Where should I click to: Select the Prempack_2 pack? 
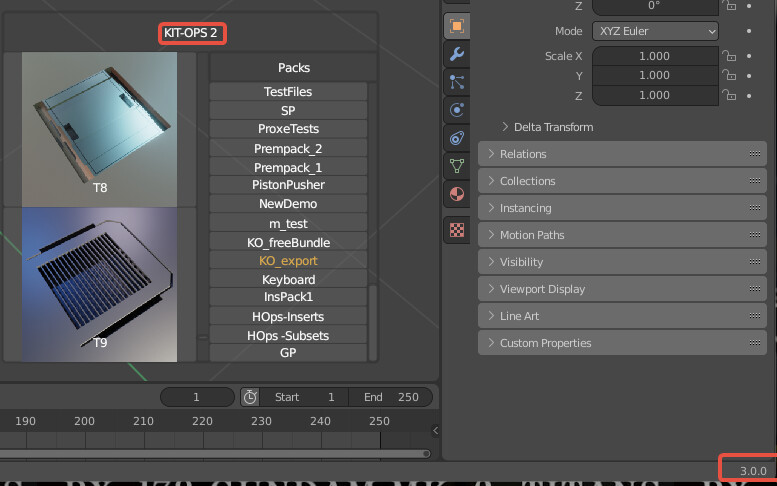coord(288,149)
